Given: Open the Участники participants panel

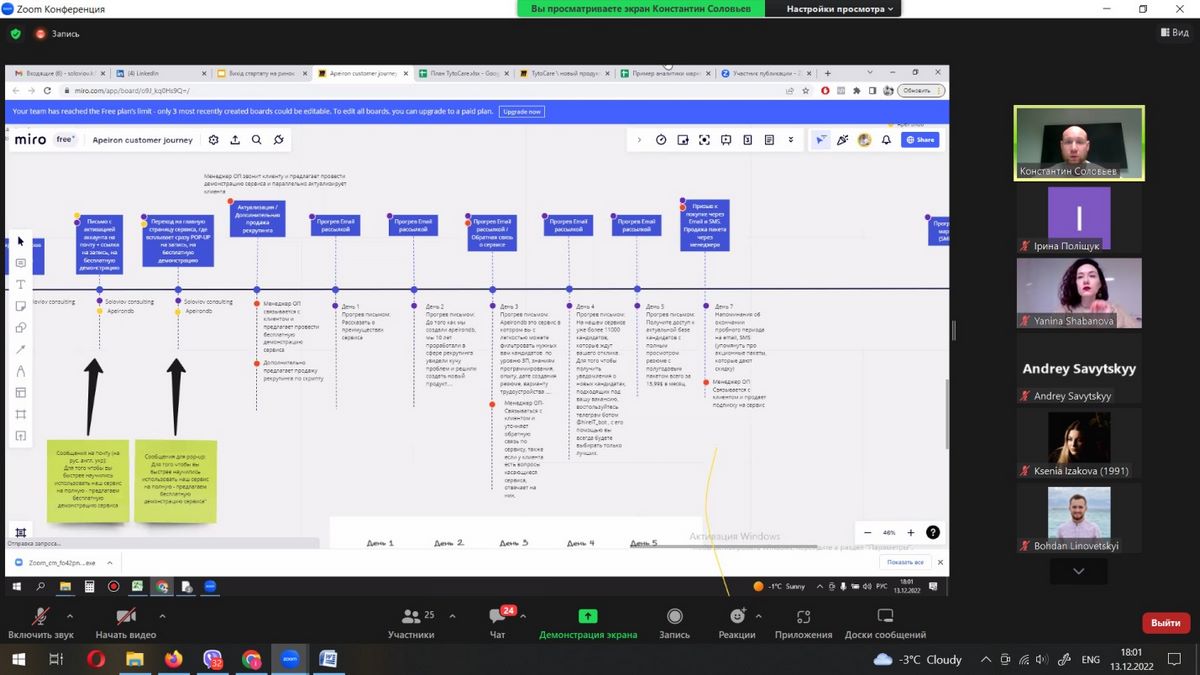Looking at the screenshot, I should [x=411, y=617].
